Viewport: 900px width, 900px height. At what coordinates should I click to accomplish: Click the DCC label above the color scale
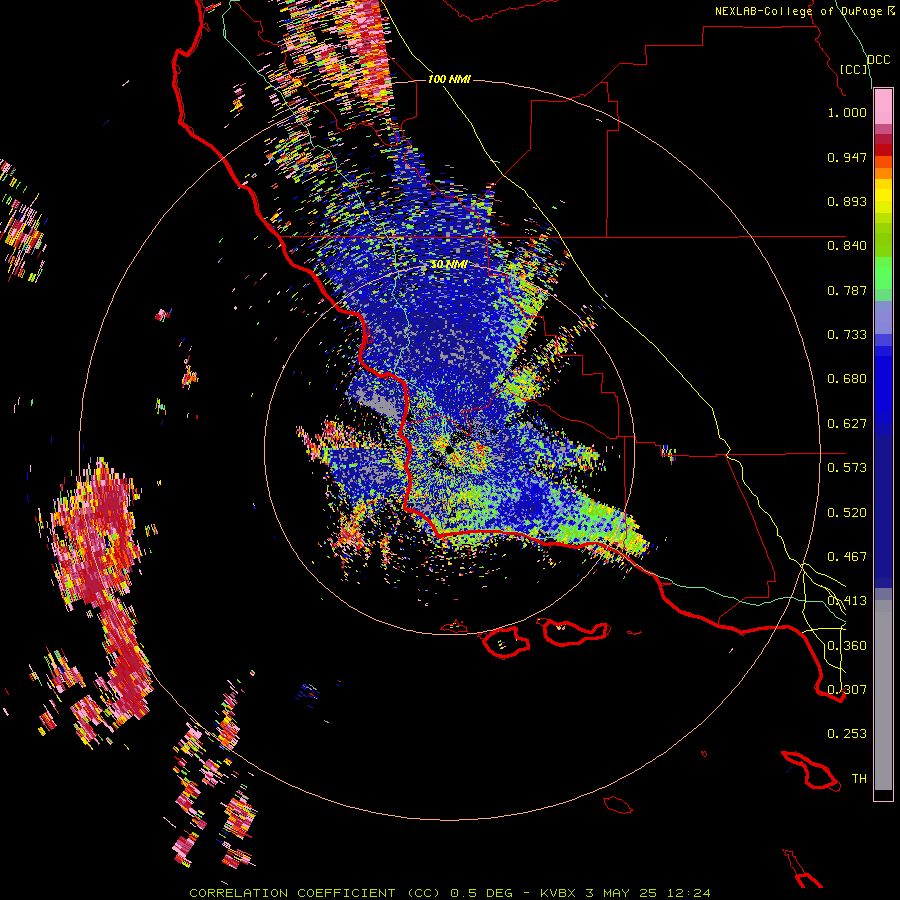point(879,60)
